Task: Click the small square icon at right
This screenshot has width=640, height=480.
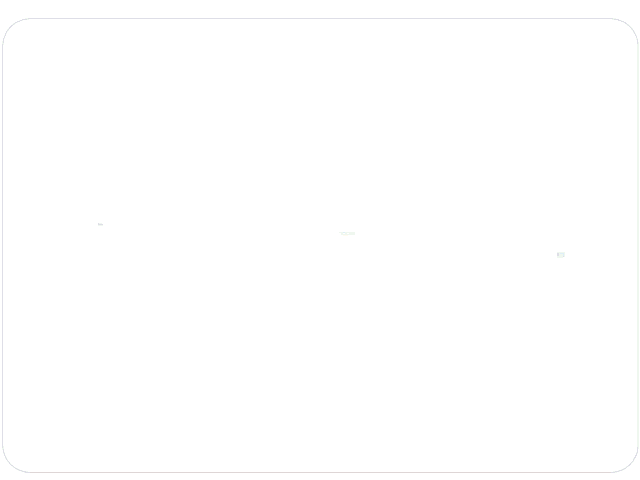Action: click(x=561, y=255)
